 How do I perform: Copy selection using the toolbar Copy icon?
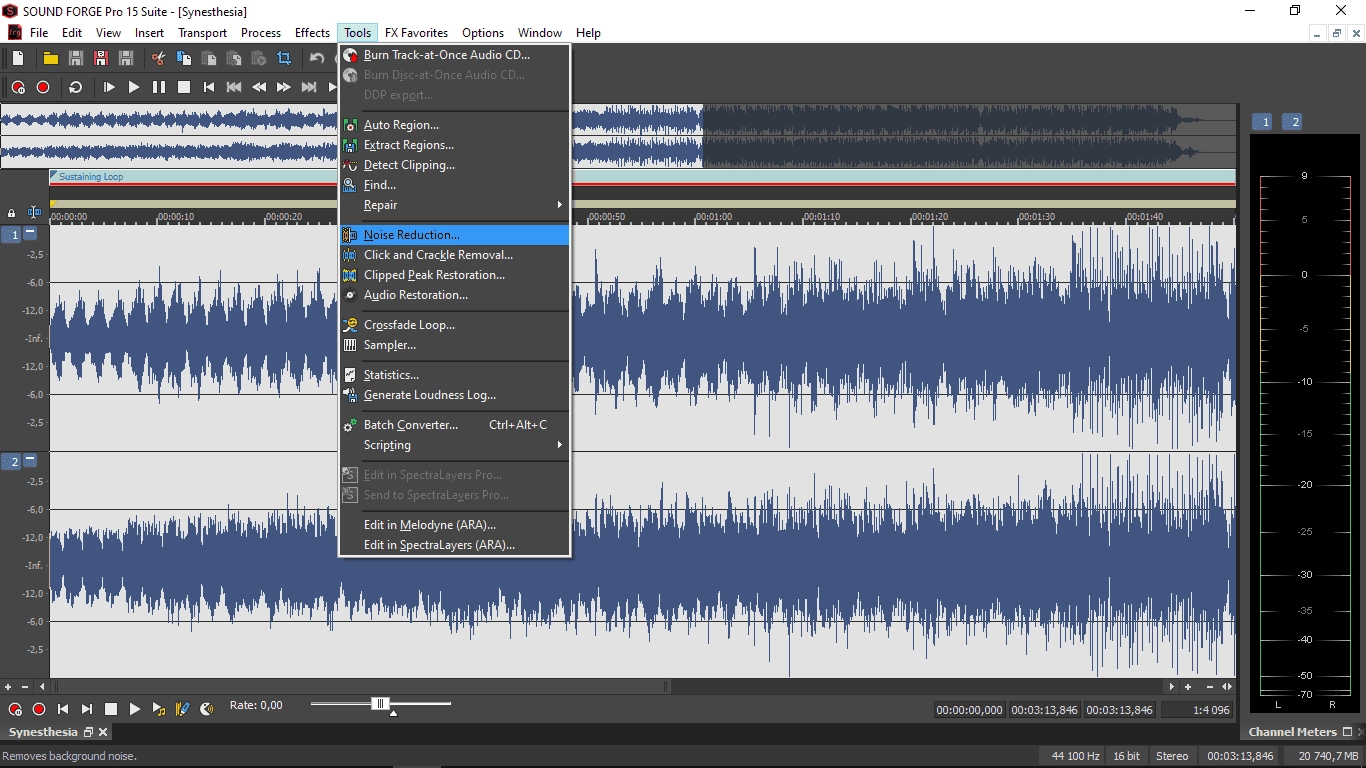pyautogui.click(x=184, y=59)
